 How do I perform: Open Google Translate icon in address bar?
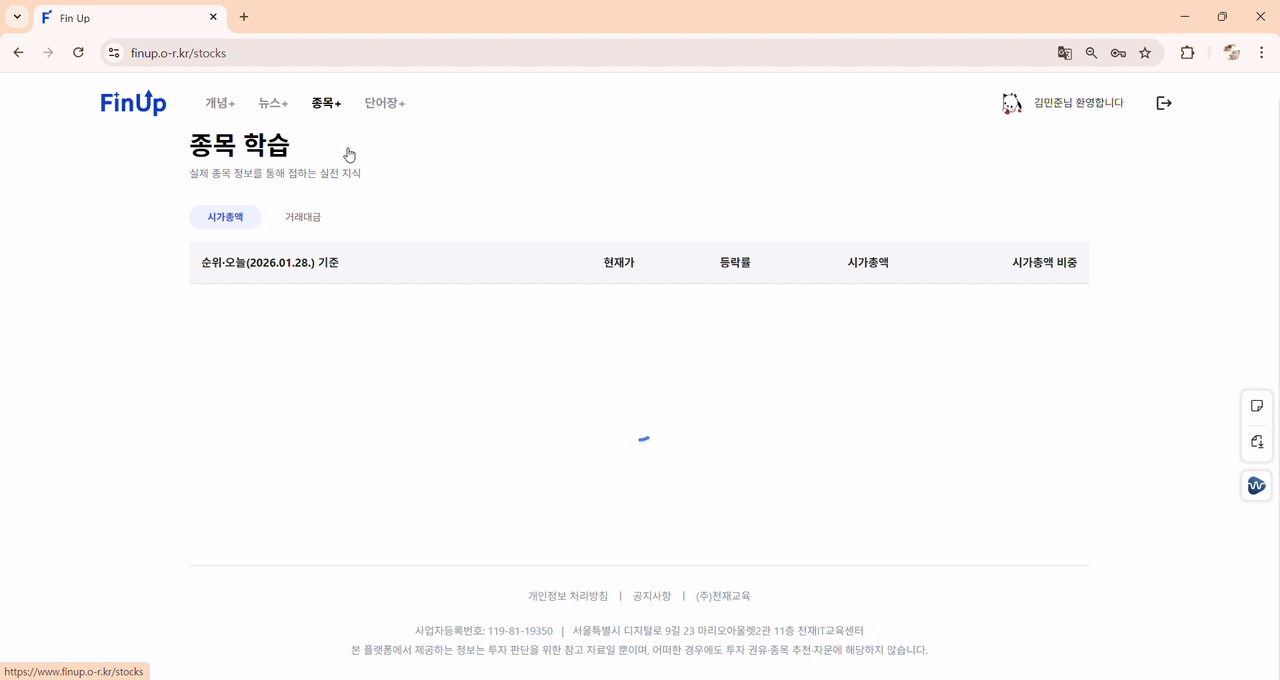click(x=1064, y=52)
